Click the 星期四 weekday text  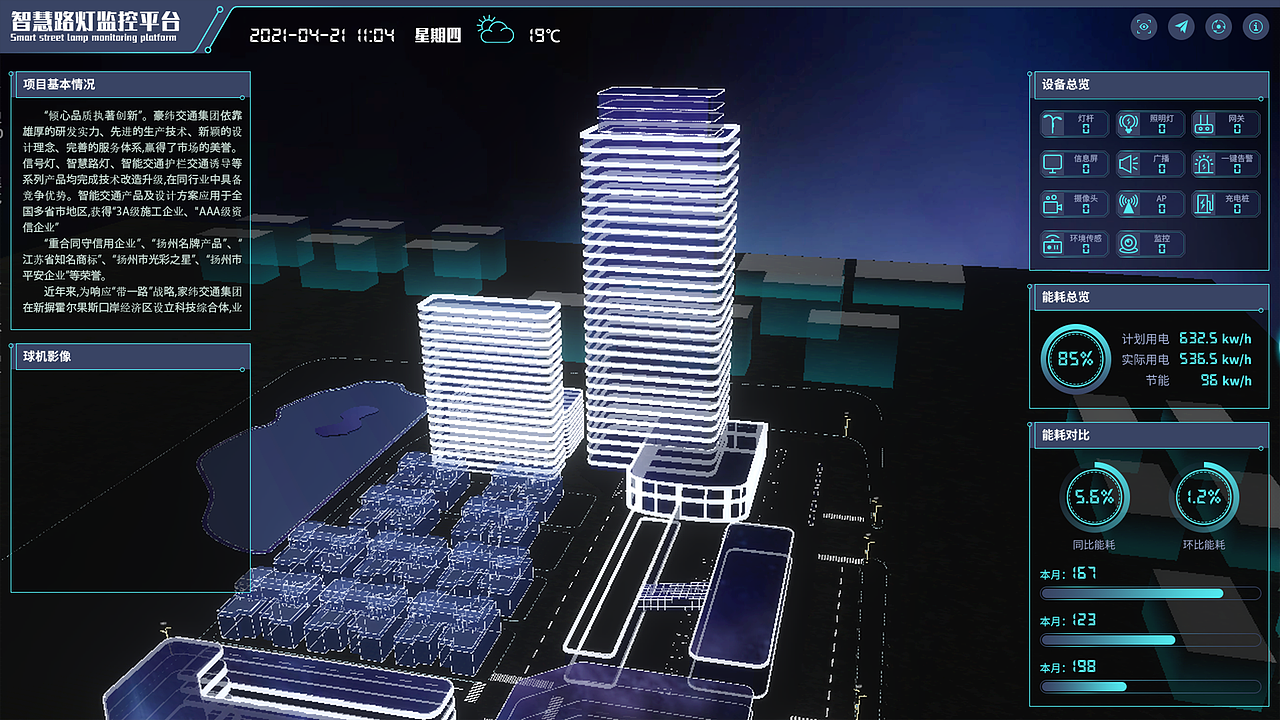click(x=438, y=35)
